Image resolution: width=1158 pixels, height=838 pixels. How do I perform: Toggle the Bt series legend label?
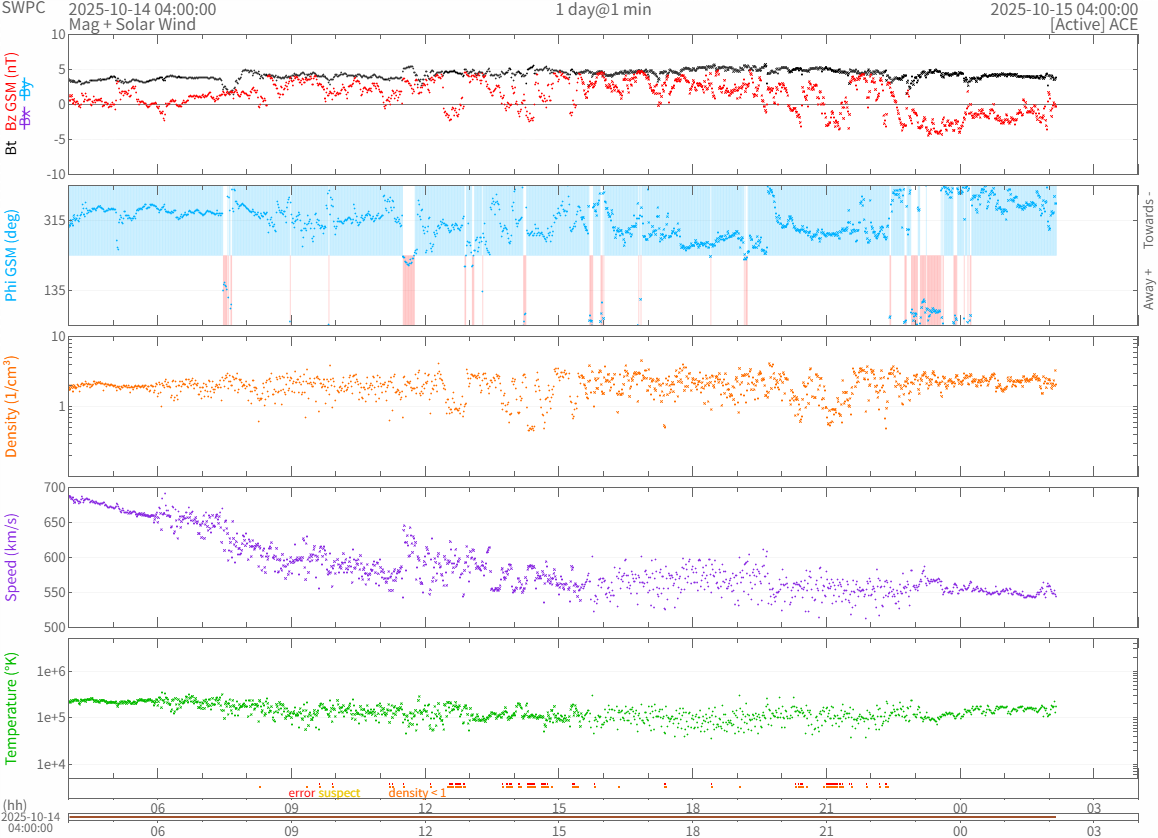click(12, 147)
